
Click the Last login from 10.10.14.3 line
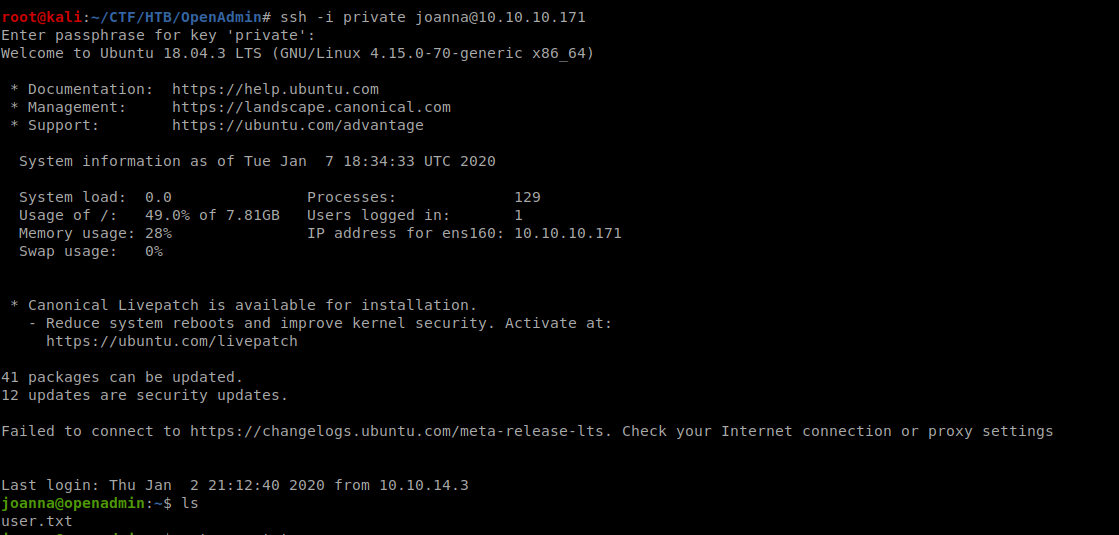[x=235, y=485]
